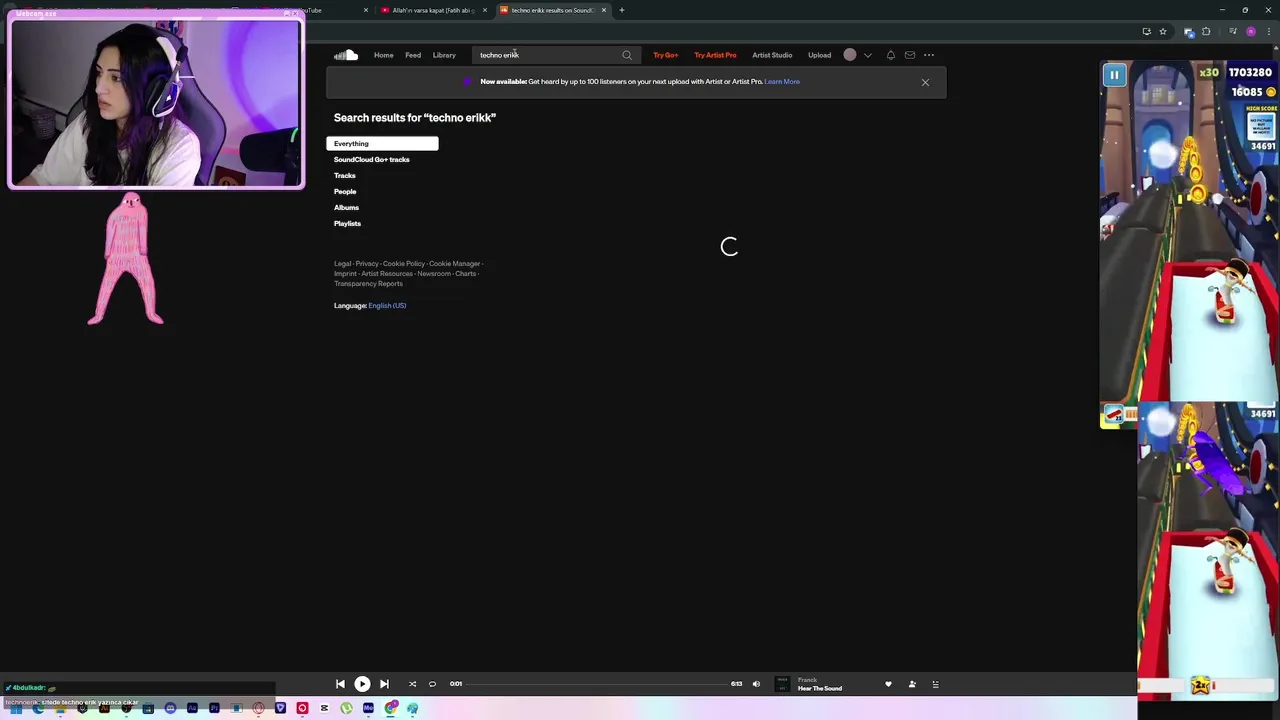Open the Charts footer link
This screenshot has height=720, width=1280.
point(465,274)
